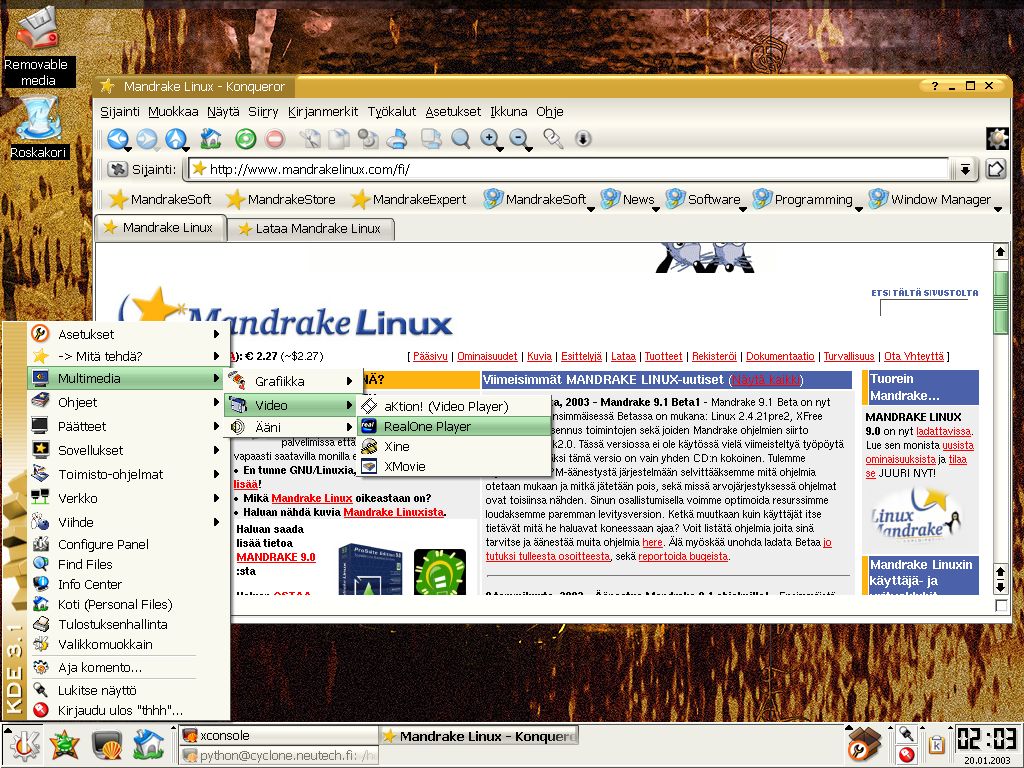Go back with the Back arrow icon
This screenshot has width=1024, height=768.
(x=118, y=138)
